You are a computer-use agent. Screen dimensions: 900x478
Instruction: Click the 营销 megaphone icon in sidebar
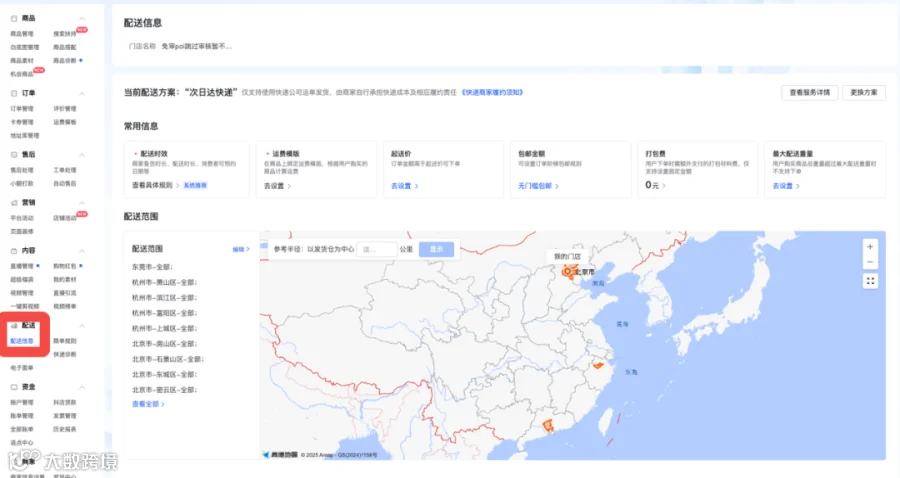14,203
